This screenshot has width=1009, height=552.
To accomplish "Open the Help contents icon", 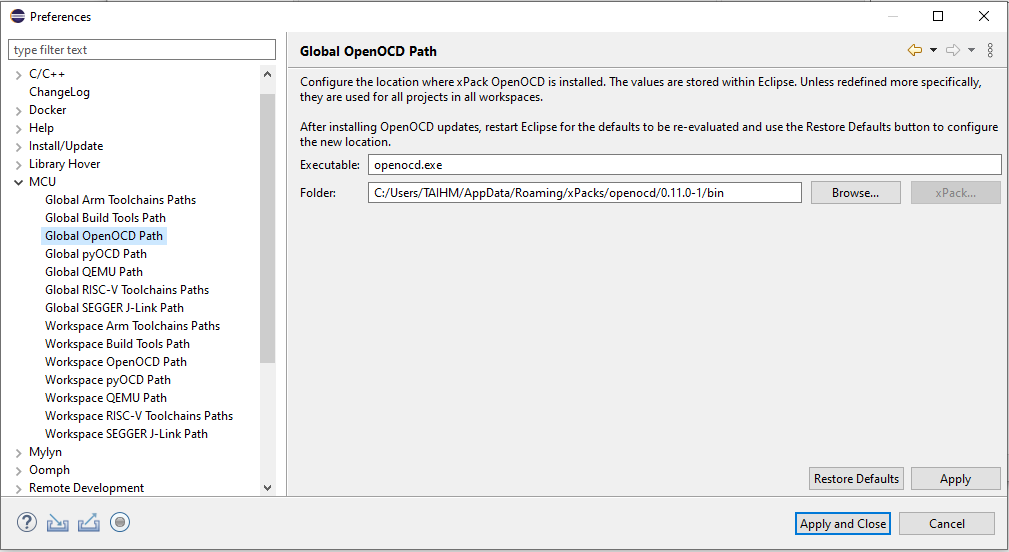I will (26, 522).
